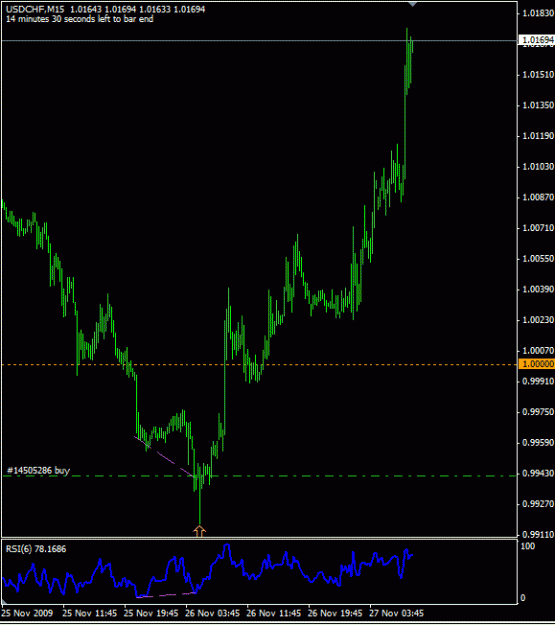Click the 0.99750 price axis label

coord(538,412)
